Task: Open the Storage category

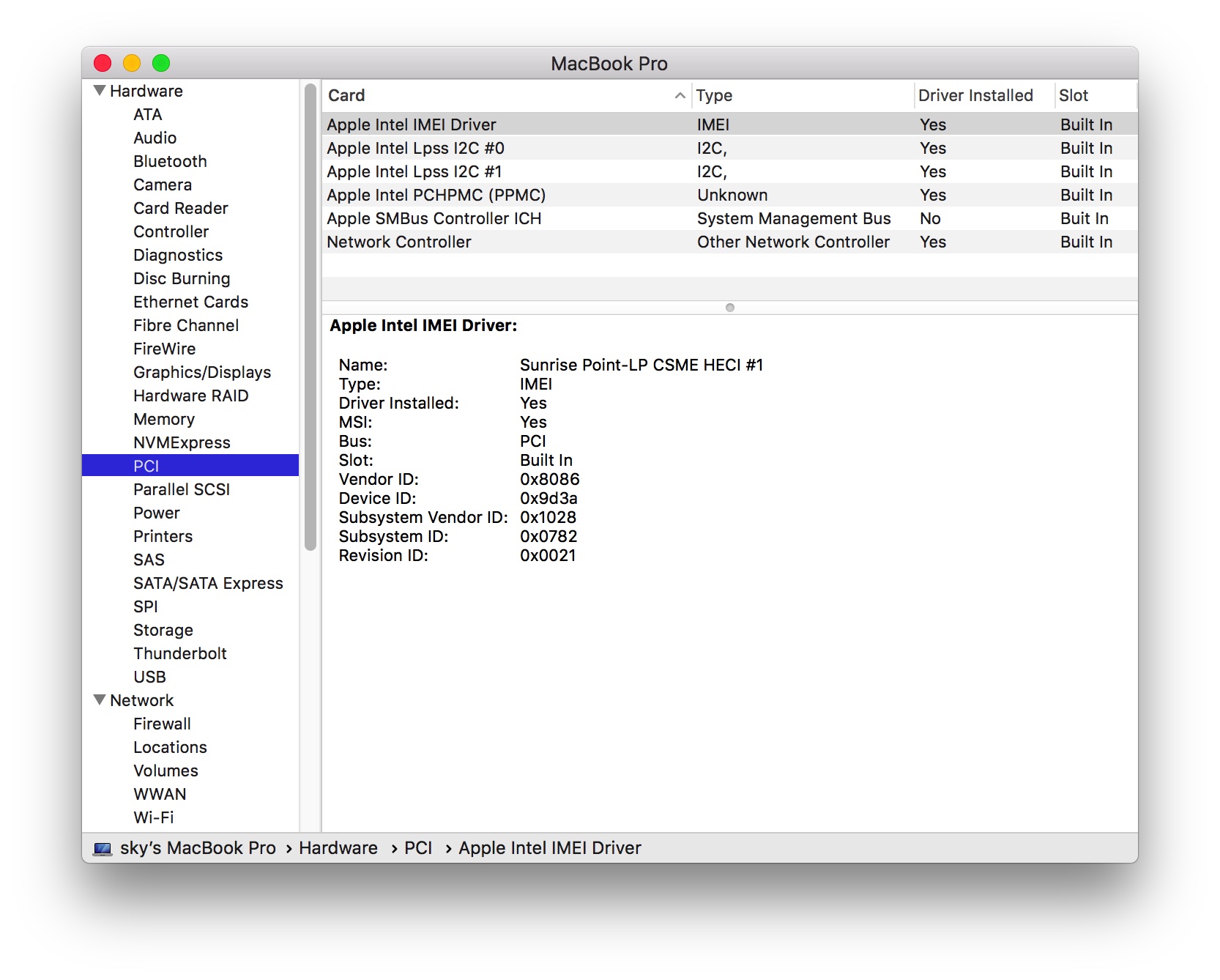Action: click(x=163, y=630)
